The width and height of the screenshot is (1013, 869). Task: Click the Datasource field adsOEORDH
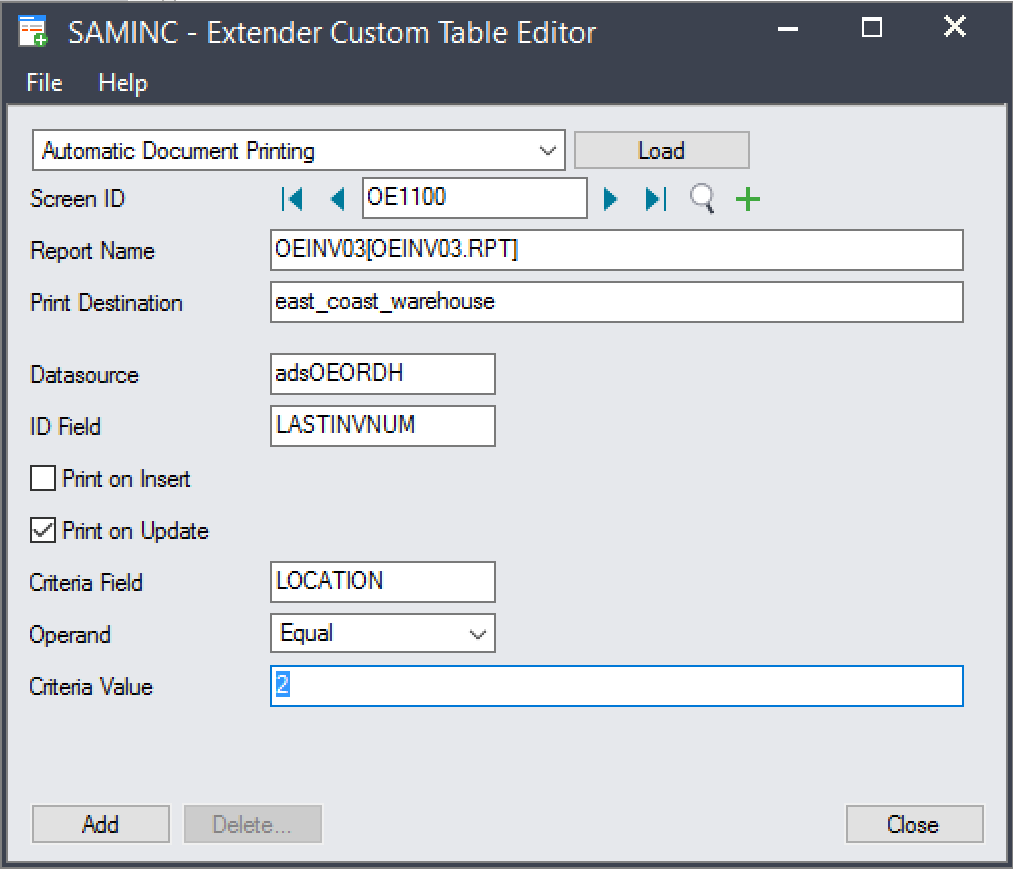[383, 373]
